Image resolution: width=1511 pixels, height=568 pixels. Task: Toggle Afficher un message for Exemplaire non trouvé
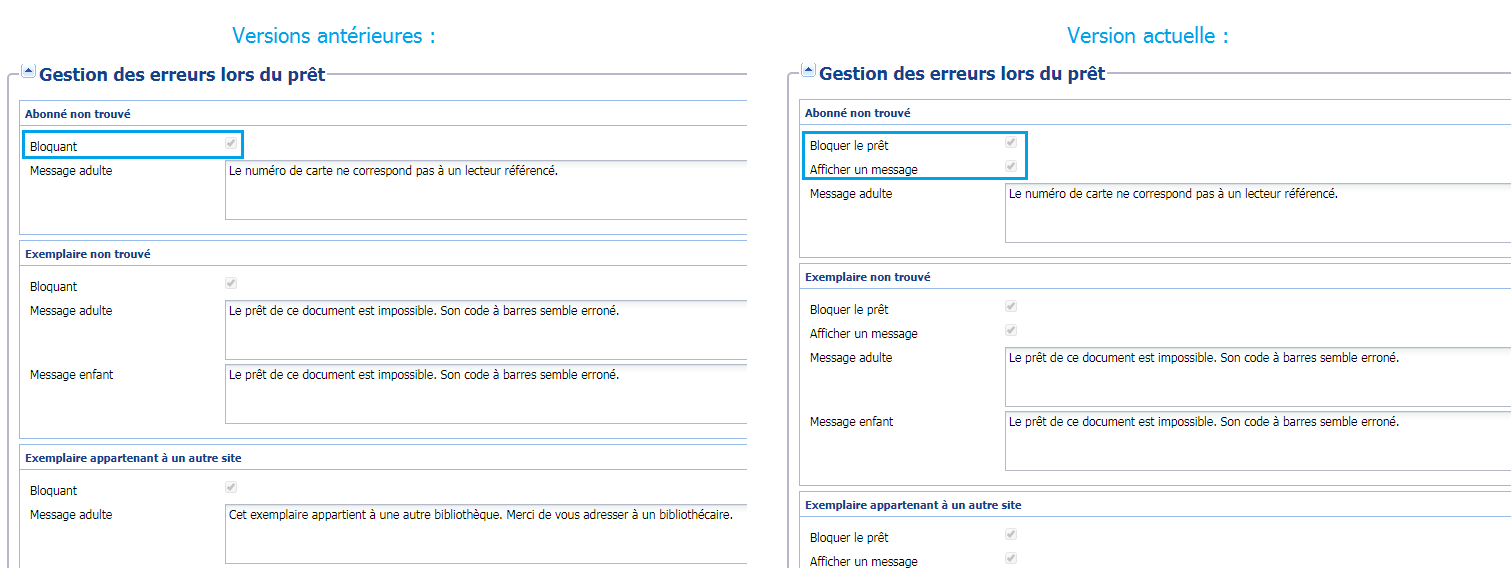coord(1011,331)
